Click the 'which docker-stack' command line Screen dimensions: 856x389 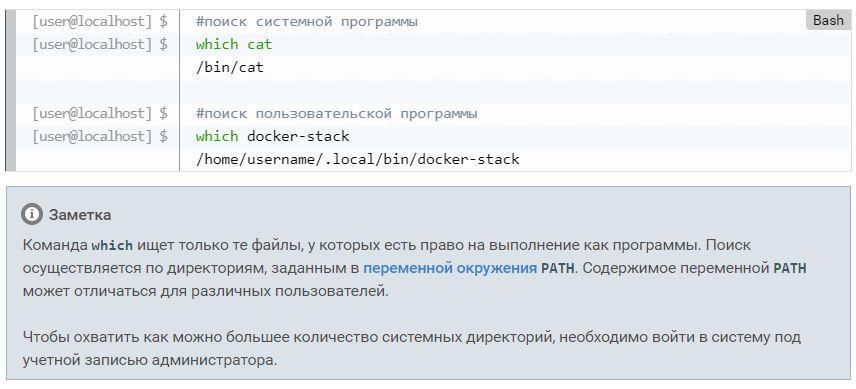pos(272,136)
